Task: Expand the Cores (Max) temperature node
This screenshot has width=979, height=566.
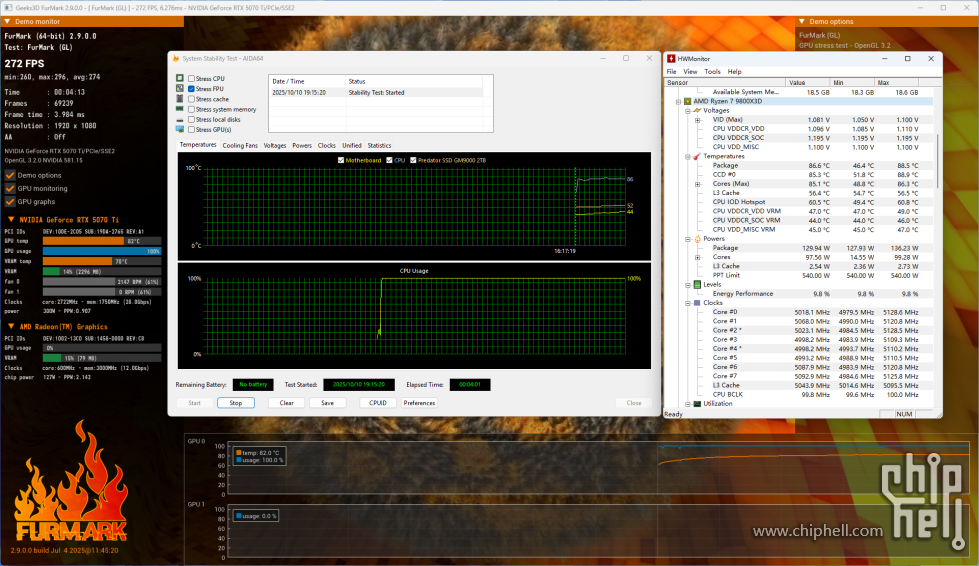Action: (x=698, y=183)
